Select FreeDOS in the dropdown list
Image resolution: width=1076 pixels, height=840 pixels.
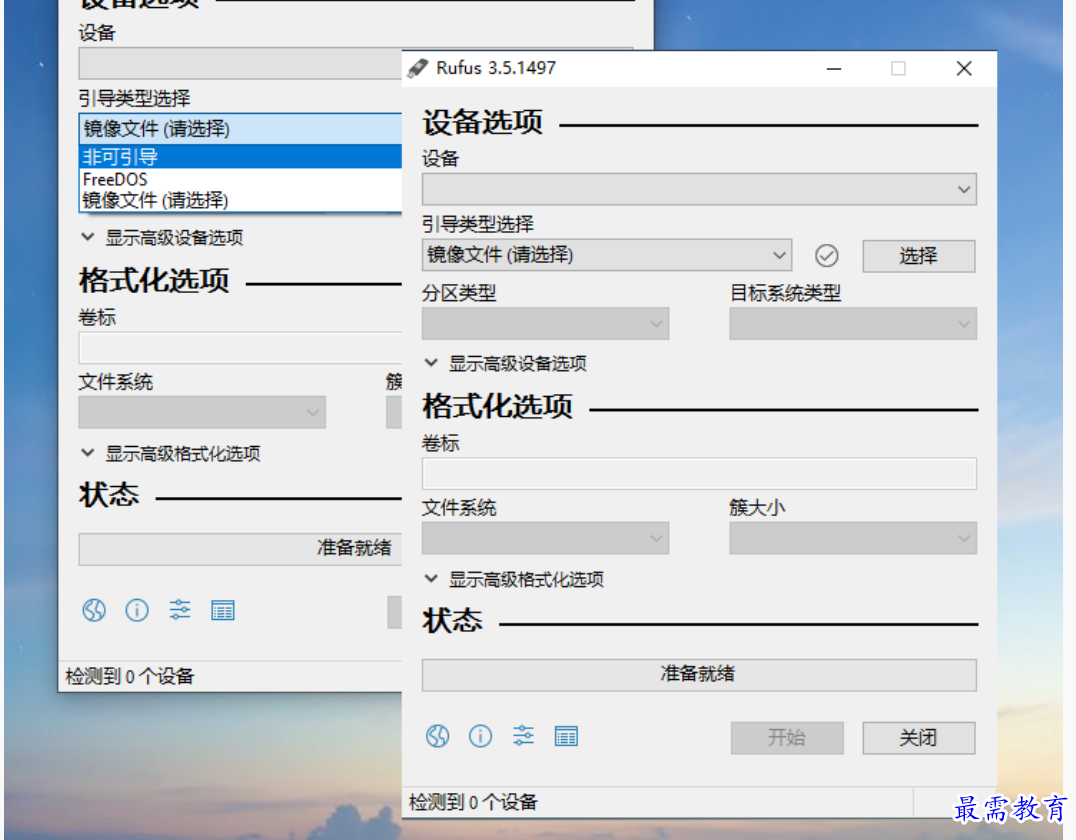pos(241,179)
